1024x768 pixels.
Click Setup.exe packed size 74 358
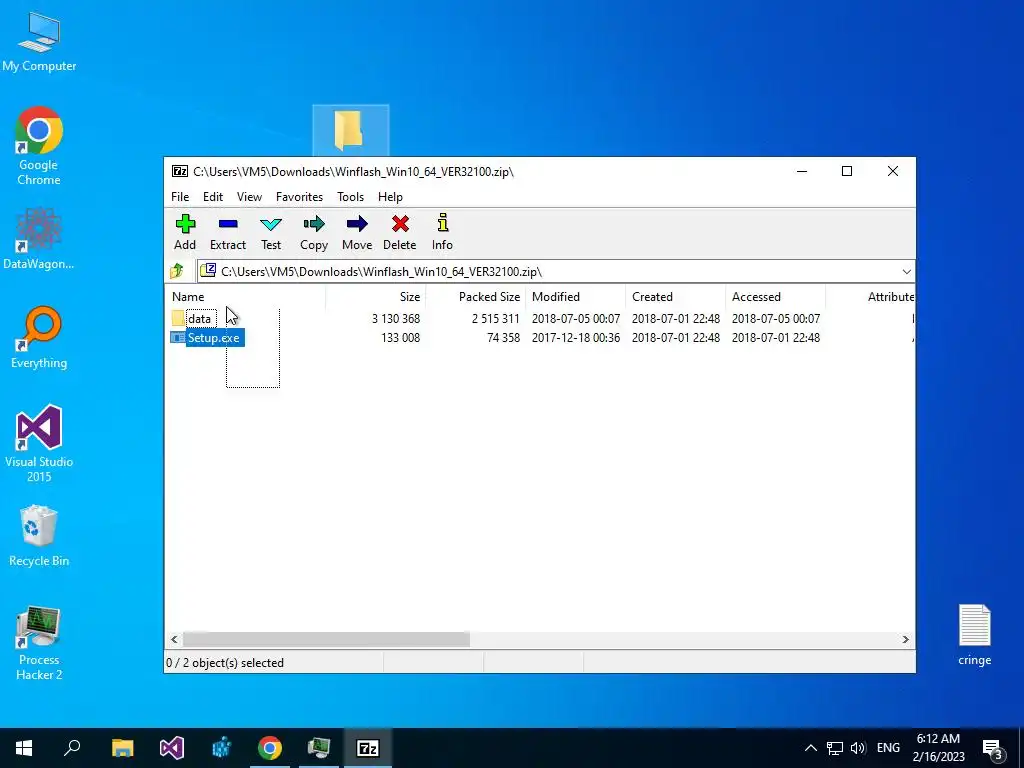coord(503,338)
